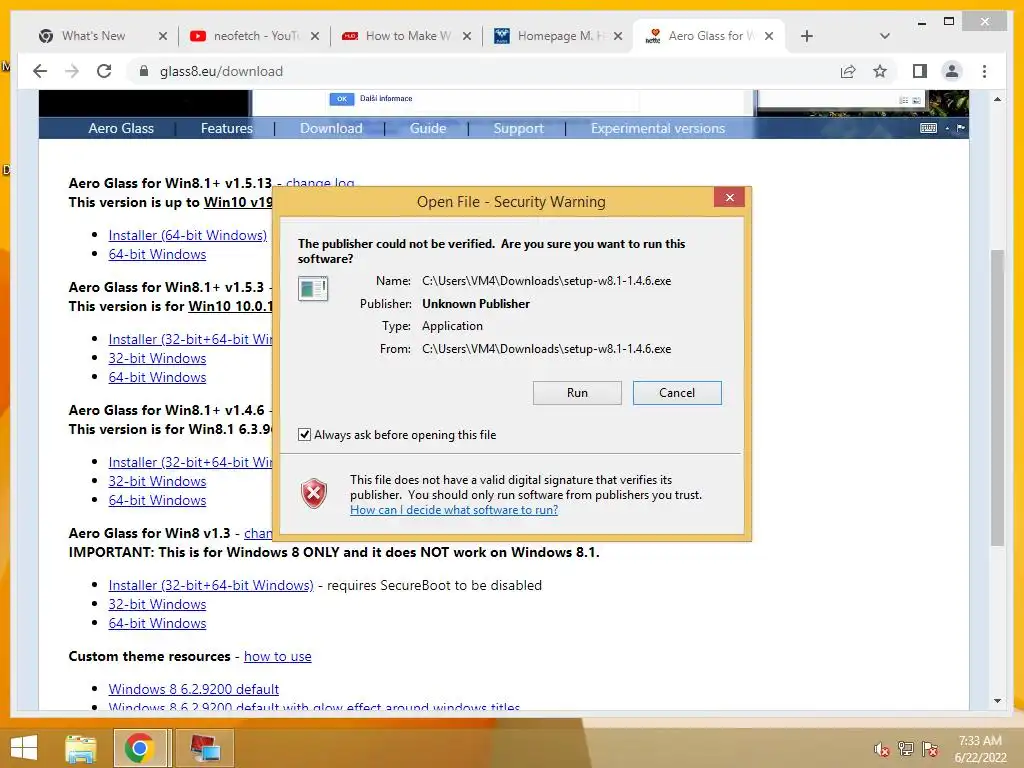Click 64-bit Windows link under v1.5.13

pyautogui.click(x=157, y=254)
